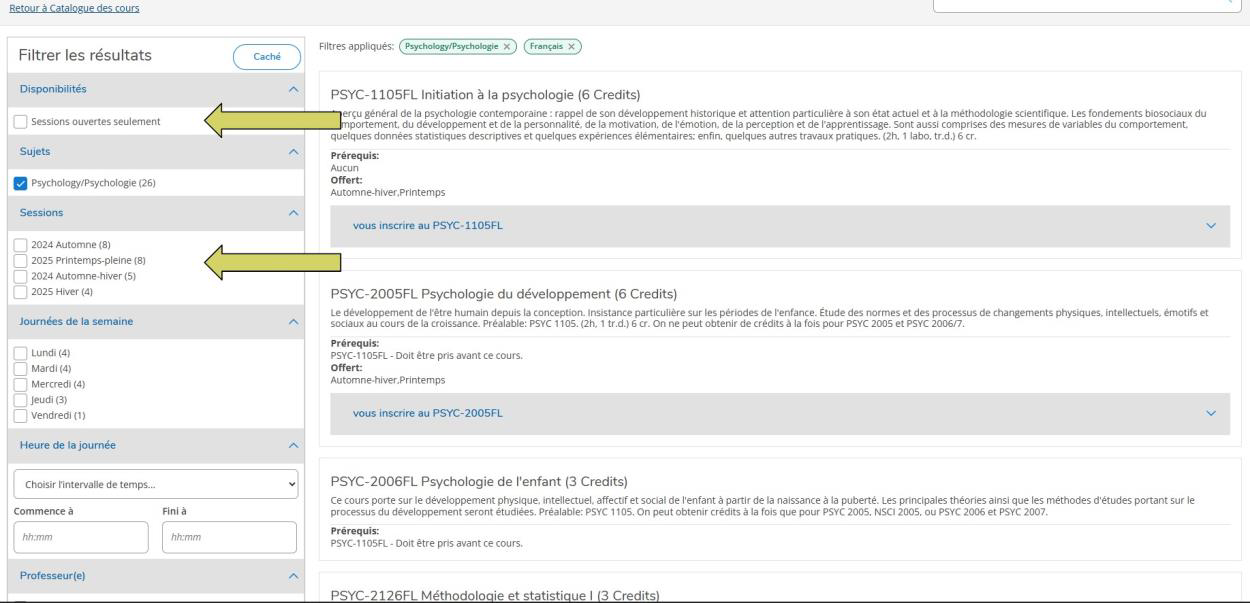
Task: Check the 2024 Automne session filter
Action: pyautogui.click(x=21, y=246)
